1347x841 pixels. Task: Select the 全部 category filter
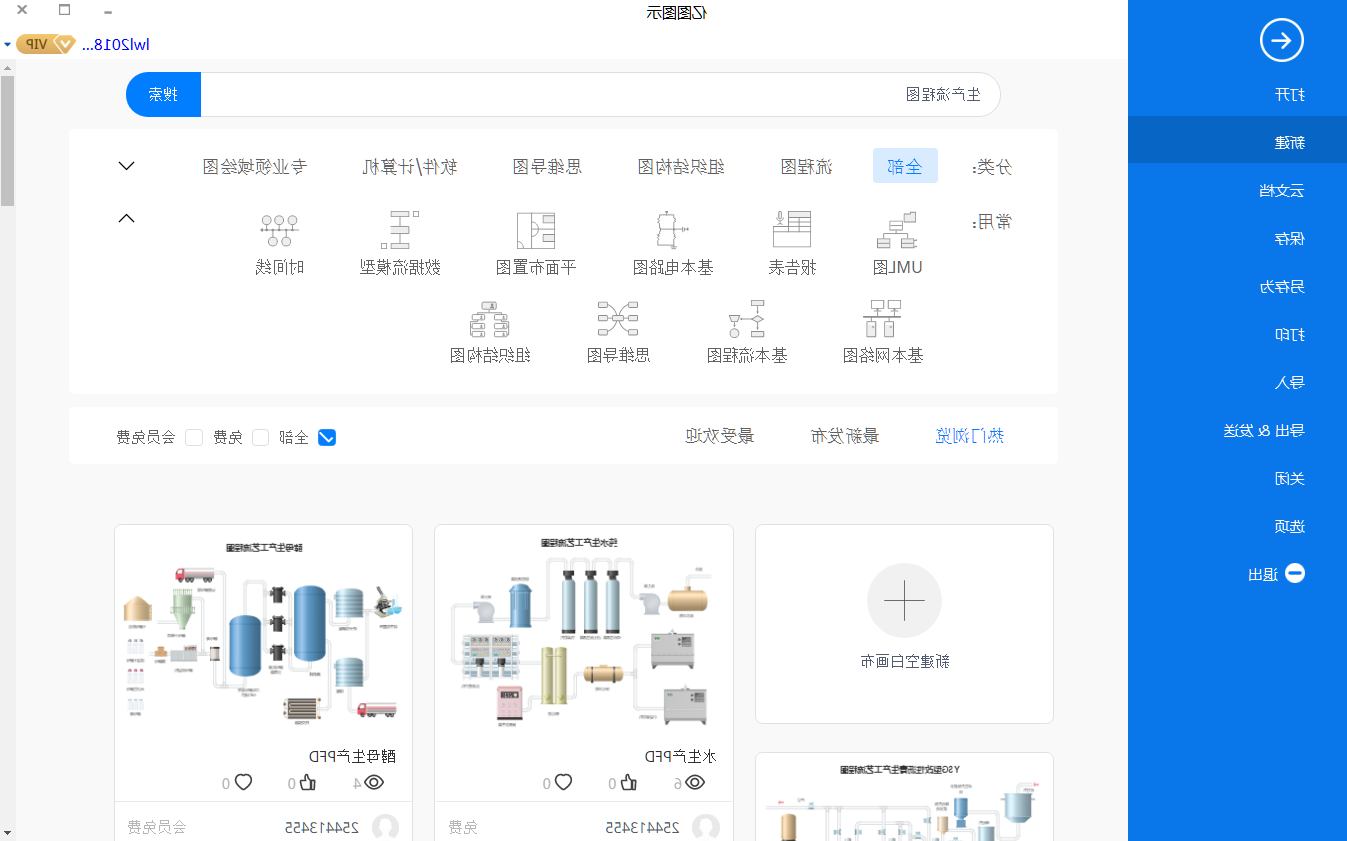click(x=905, y=166)
